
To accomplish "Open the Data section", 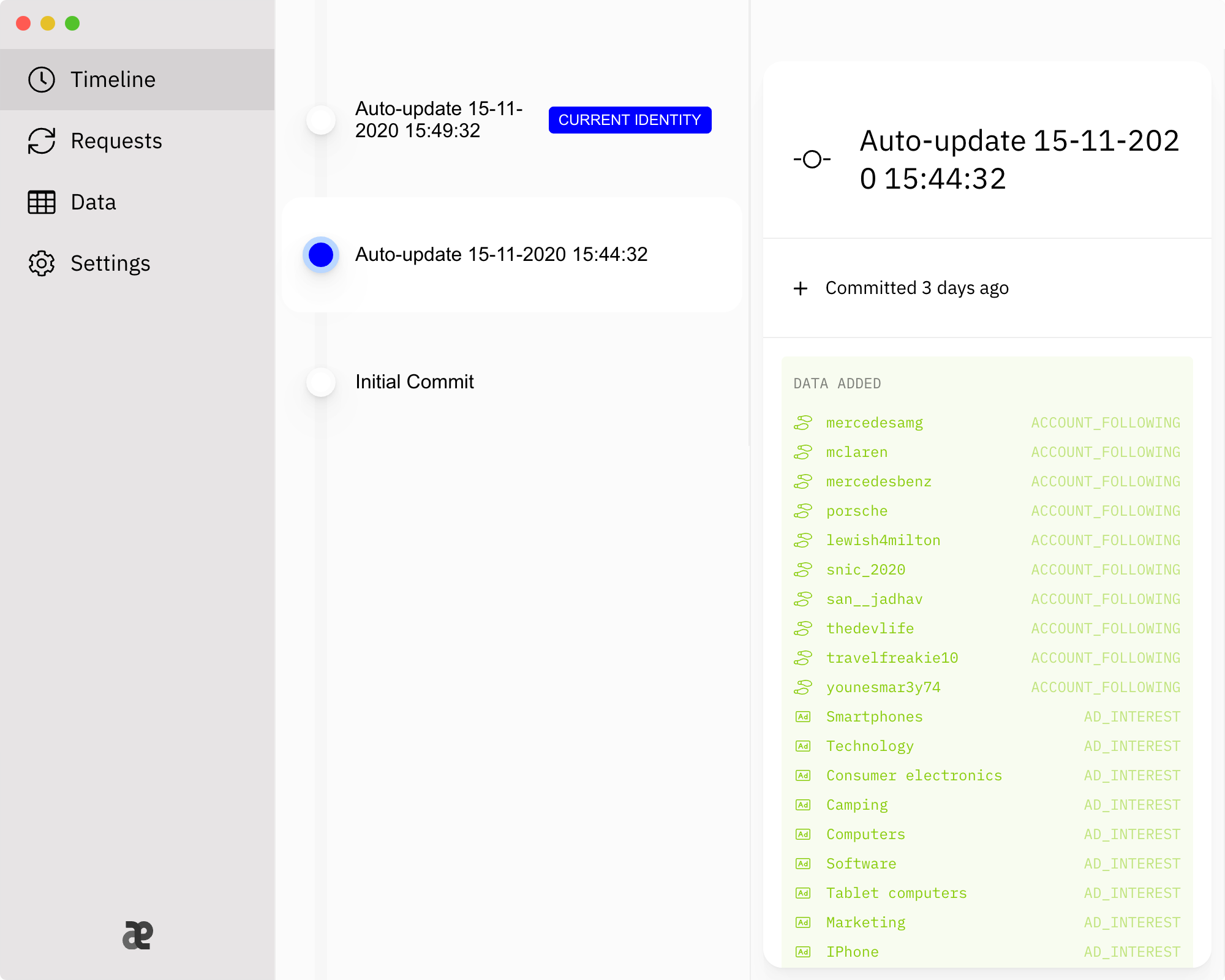I will 93,202.
